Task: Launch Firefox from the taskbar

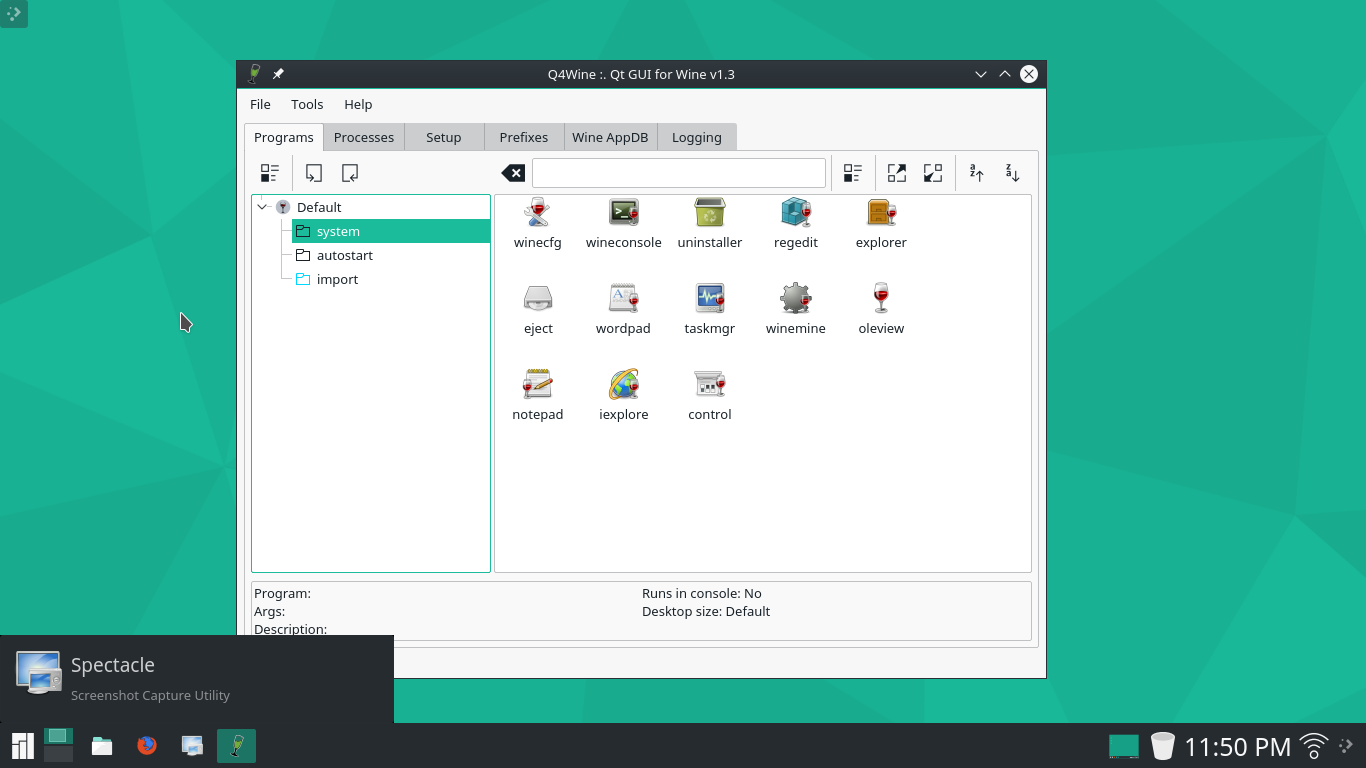Action: [147, 746]
